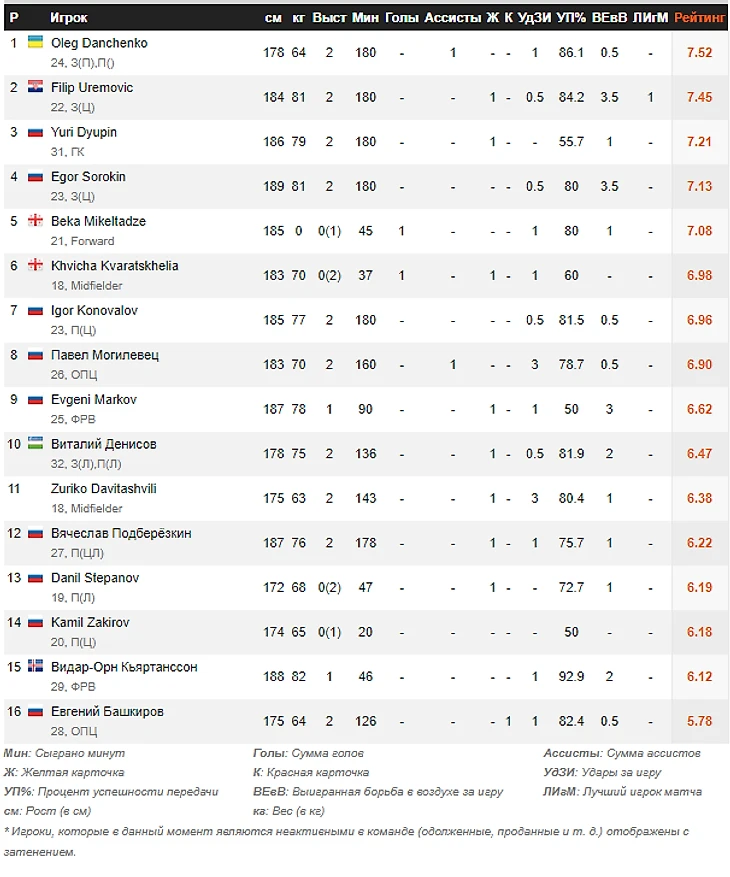Click the Russian flag beside Kamil Zakirov
This screenshot has height=877, width=730.
(x=35, y=622)
